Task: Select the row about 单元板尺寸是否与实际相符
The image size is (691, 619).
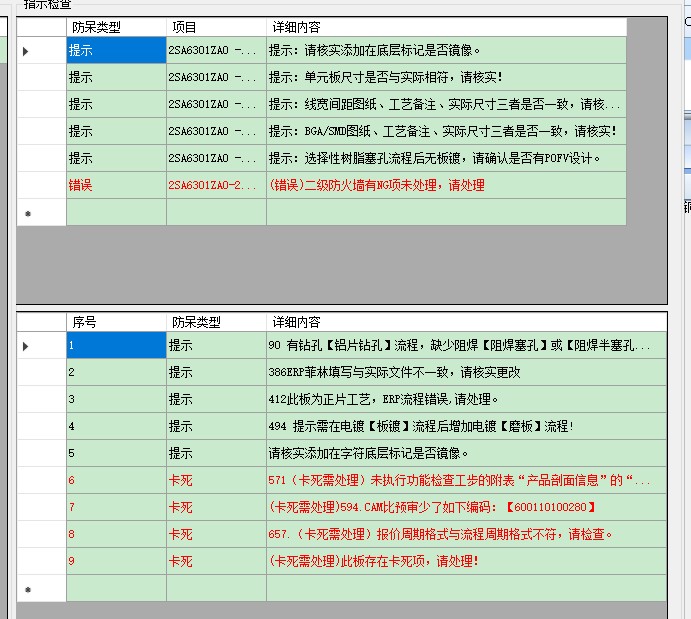Action: pyautogui.click(x=446, y=78)
